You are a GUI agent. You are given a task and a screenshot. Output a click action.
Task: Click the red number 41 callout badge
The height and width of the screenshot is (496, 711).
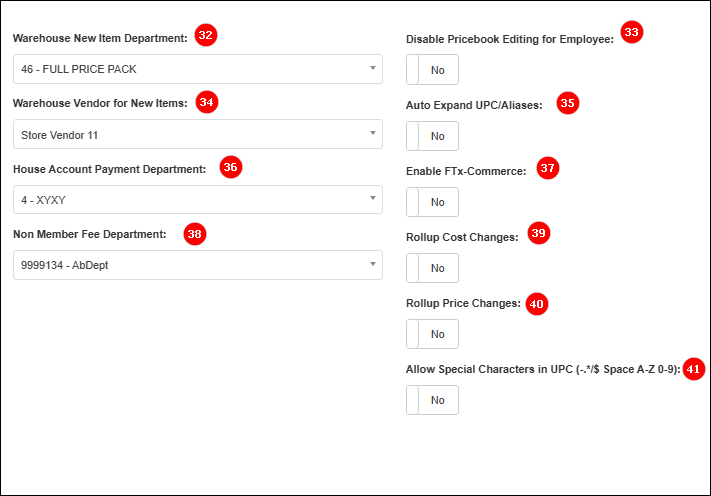click(694, 369)
